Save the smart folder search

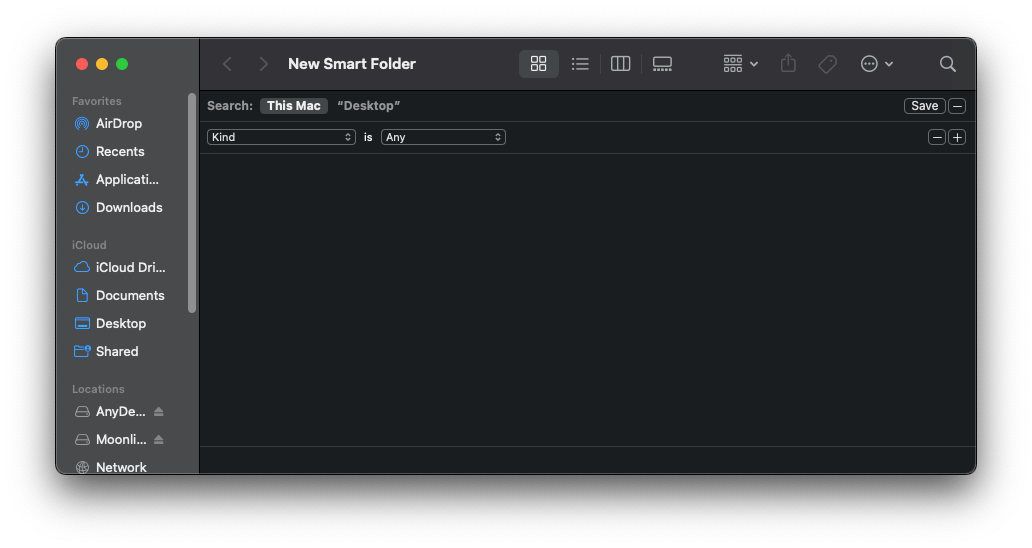point(925,106)
